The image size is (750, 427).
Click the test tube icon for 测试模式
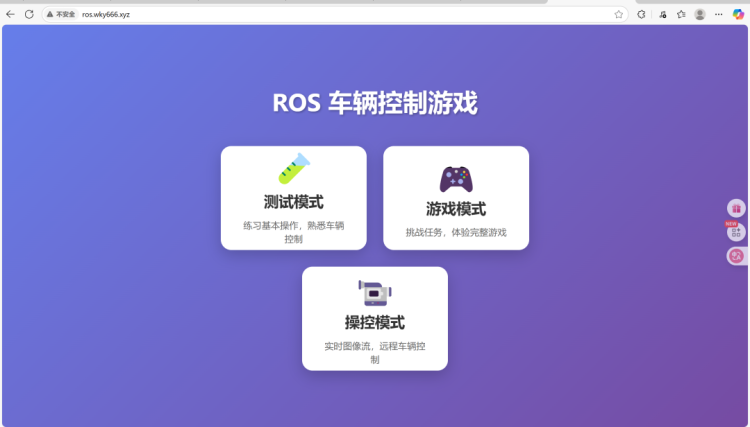click(x=293, y=169)
